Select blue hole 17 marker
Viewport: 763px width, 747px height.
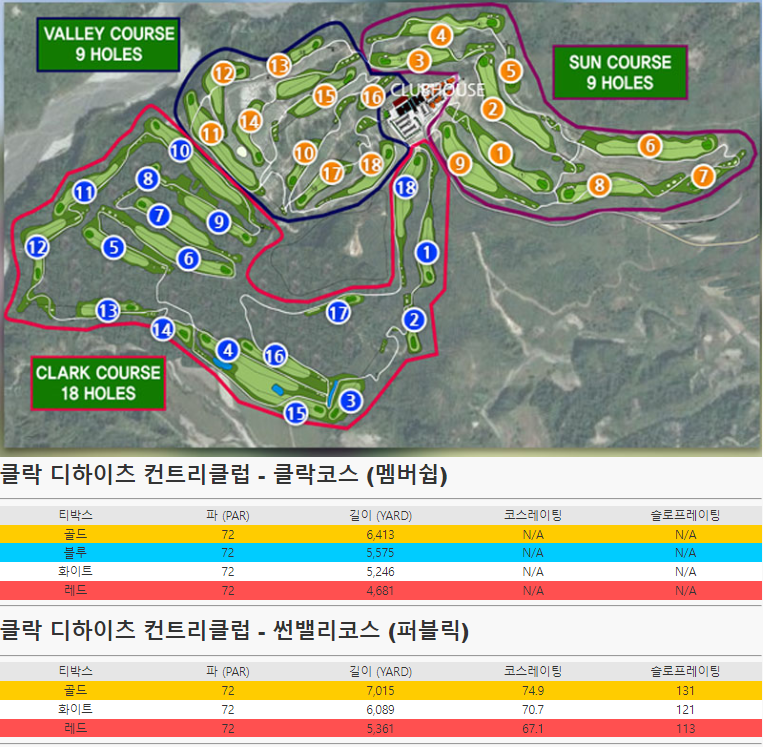coord(338,312)
